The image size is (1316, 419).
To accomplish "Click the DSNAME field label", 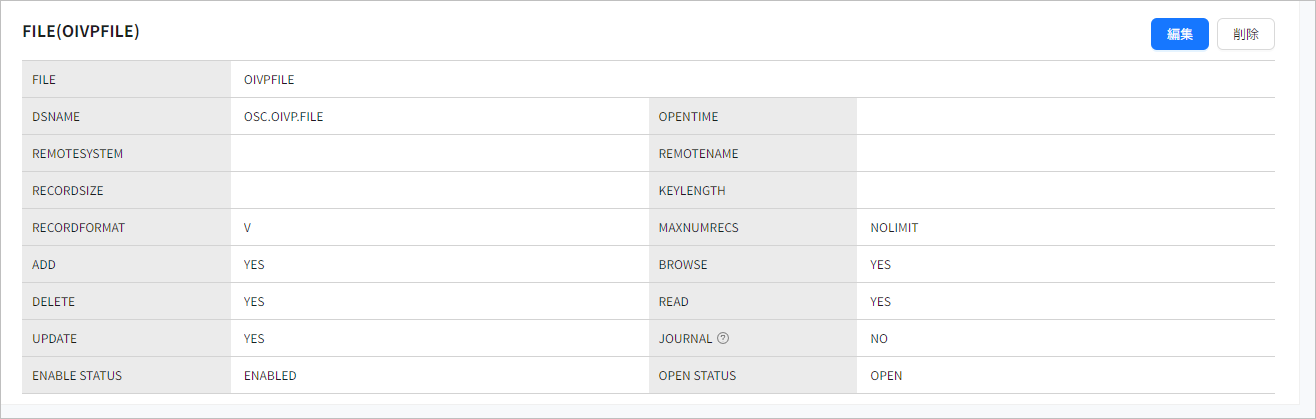I will point(56,117).
